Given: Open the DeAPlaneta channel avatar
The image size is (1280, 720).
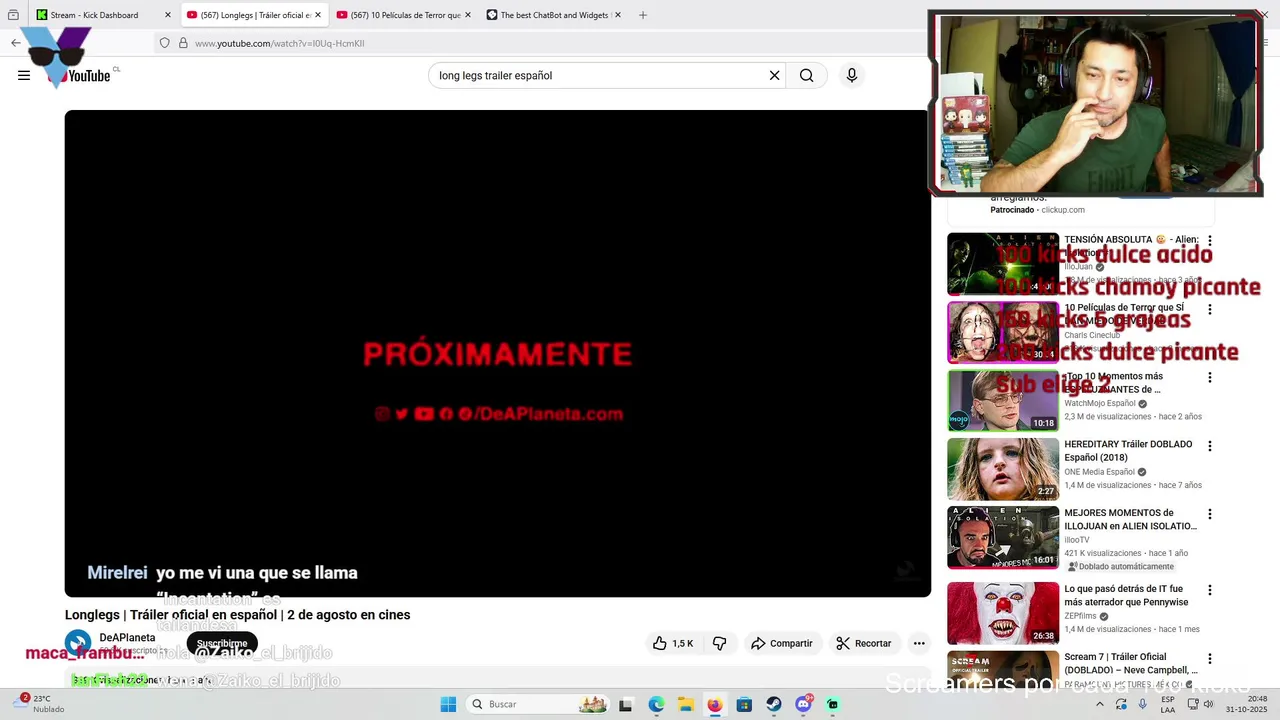Looking at the screenshot, I should tap(78, 643).
